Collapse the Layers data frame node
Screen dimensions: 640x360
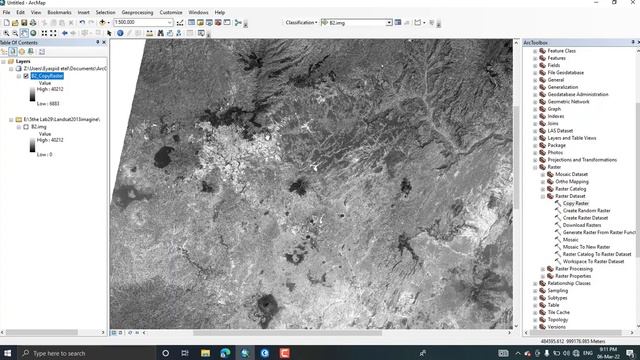pos(4,61)
